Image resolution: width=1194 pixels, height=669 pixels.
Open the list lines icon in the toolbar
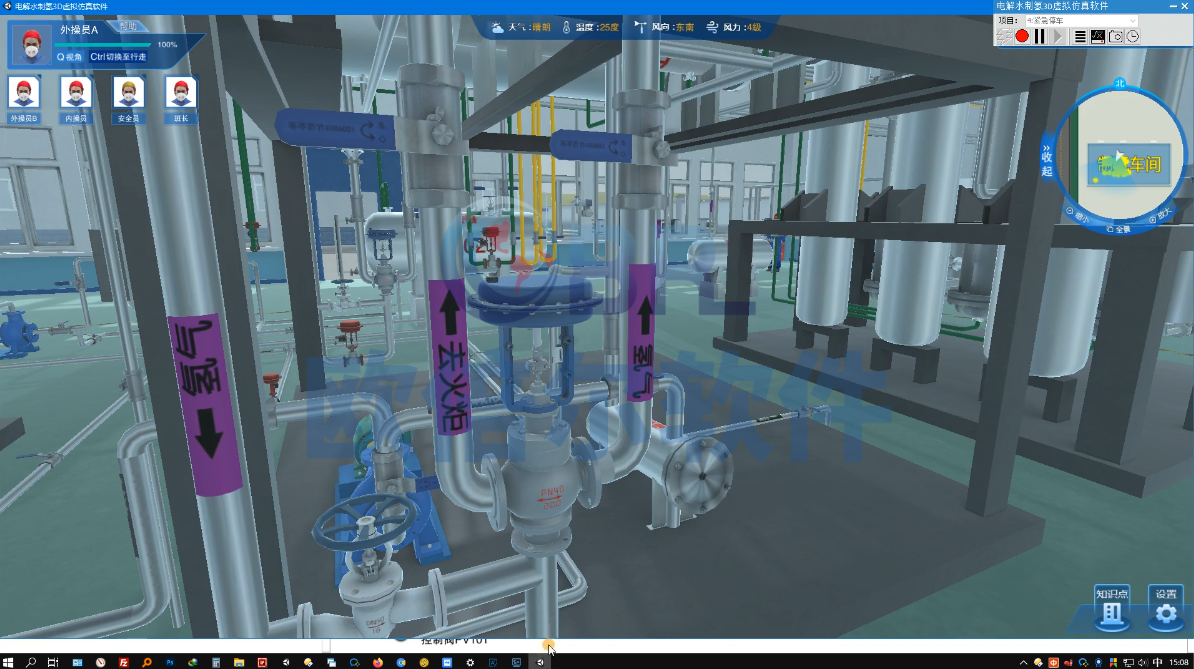click(x=1079, y=36)
